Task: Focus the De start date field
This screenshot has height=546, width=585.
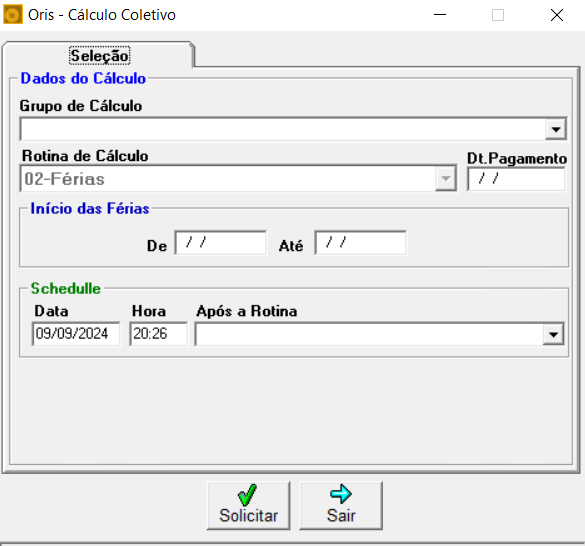Action: (220, 243)
